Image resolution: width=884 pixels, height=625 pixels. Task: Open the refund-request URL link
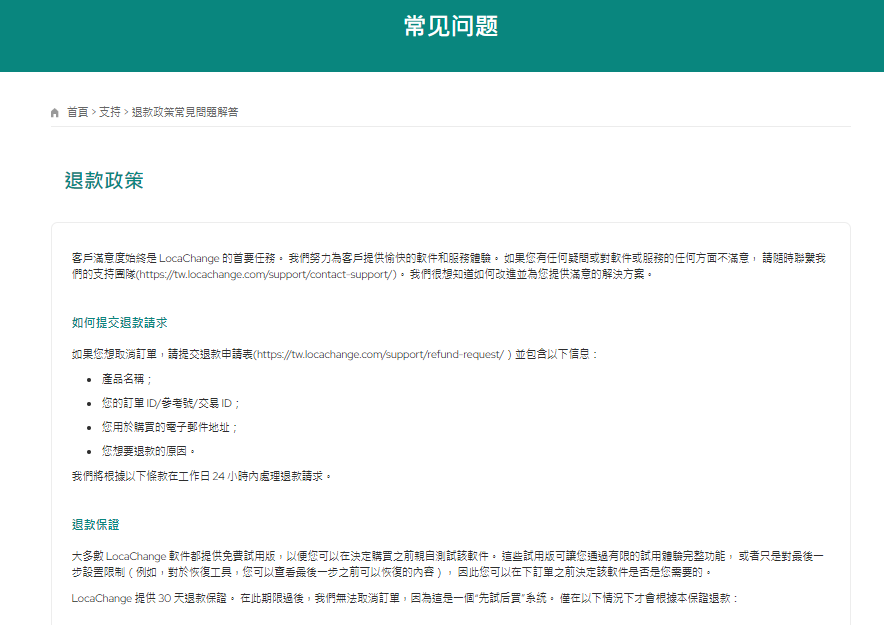(381, 354)
